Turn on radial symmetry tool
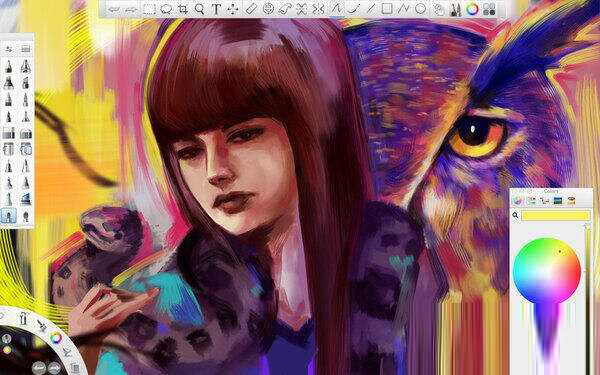This screenshot has height=375, width=600. pyautogui.click(x=318, y=9)
